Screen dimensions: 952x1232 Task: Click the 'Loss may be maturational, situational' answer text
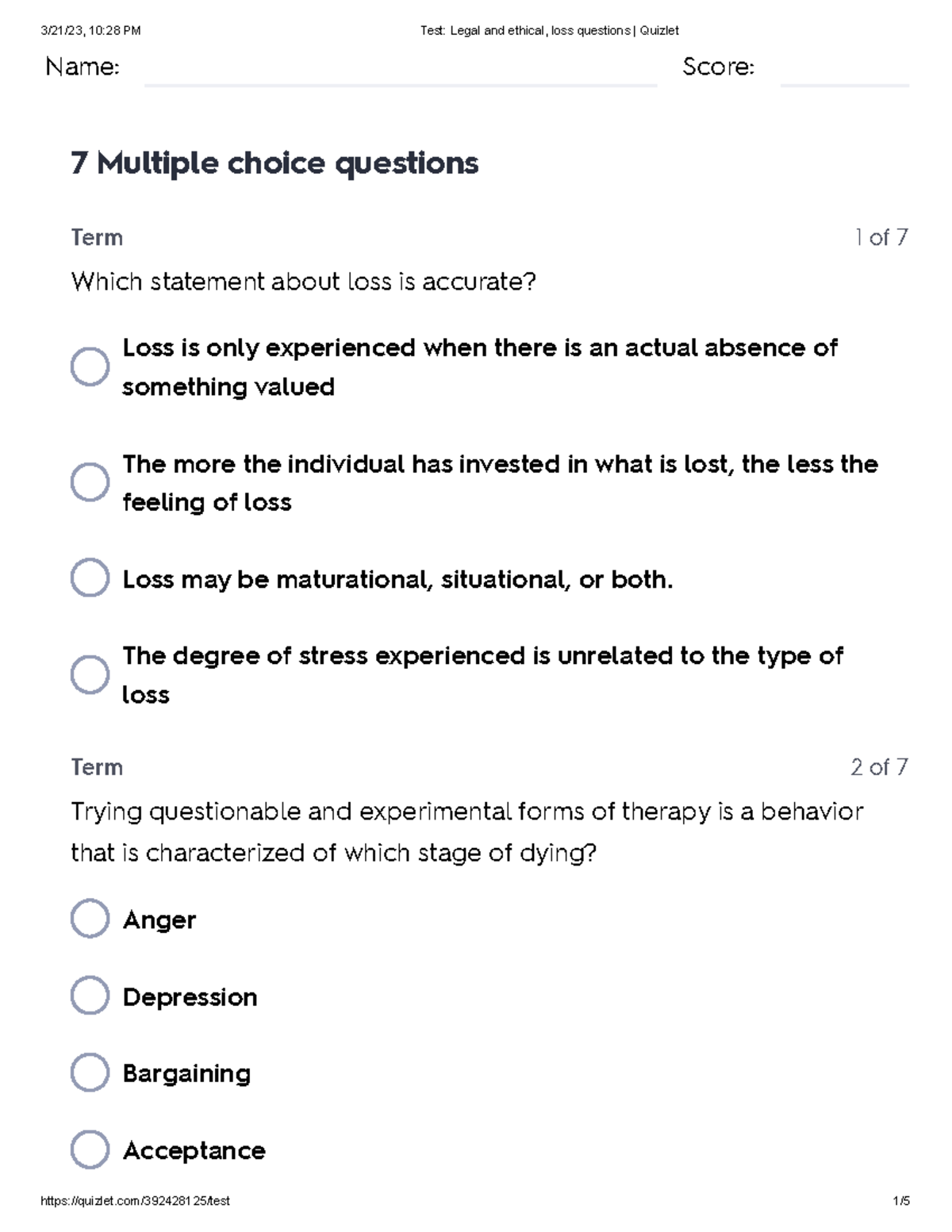click(x=397, y=580)
